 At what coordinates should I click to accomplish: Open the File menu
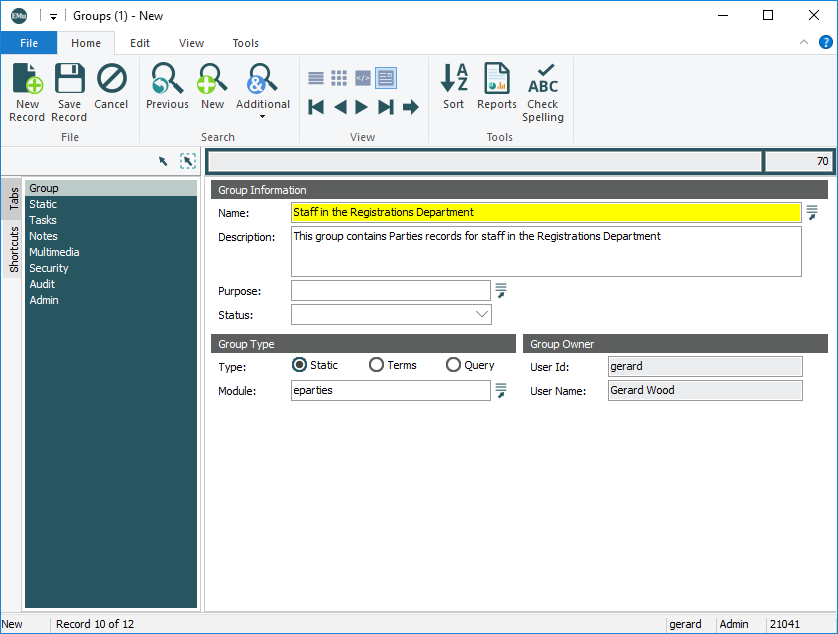pos(29,43)
